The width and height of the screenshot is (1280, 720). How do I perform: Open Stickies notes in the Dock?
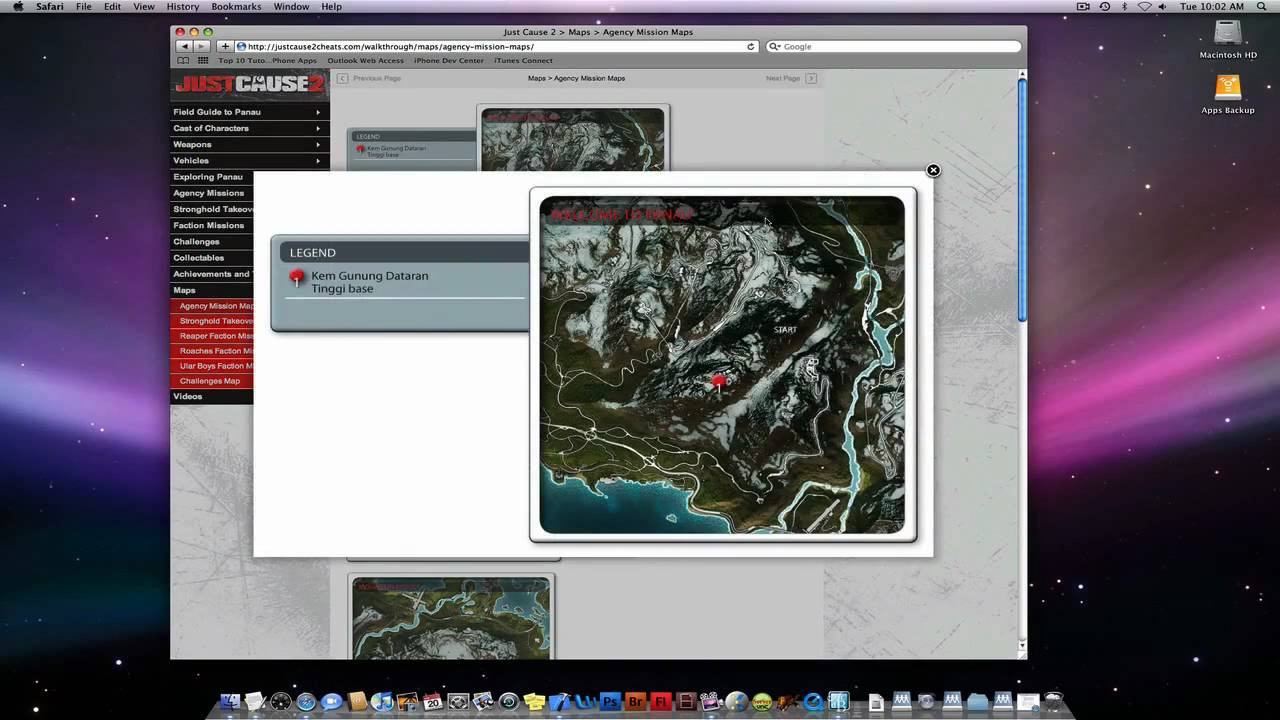pyautogui.click(x=534, y=702)
